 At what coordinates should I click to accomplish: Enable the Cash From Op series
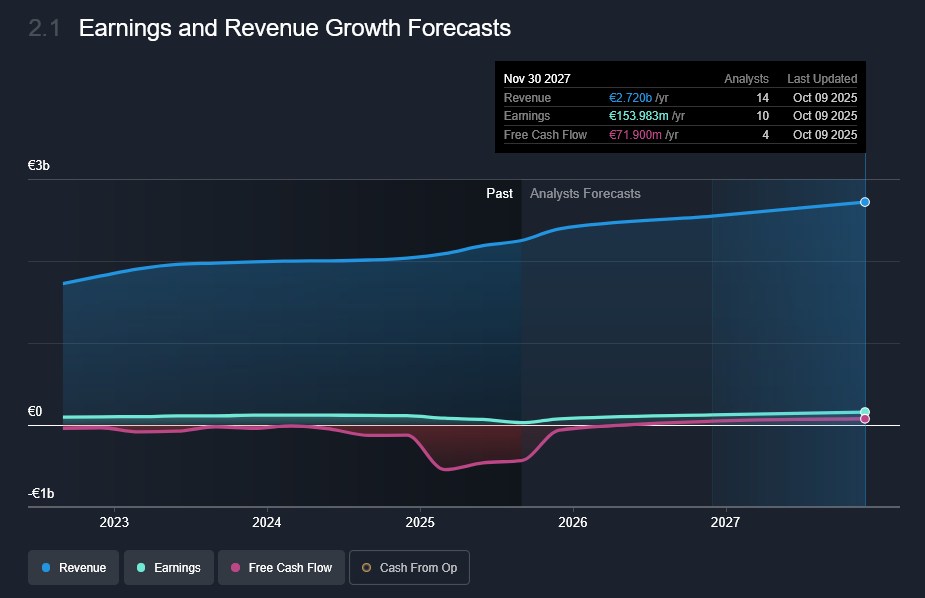coord(409,568)
